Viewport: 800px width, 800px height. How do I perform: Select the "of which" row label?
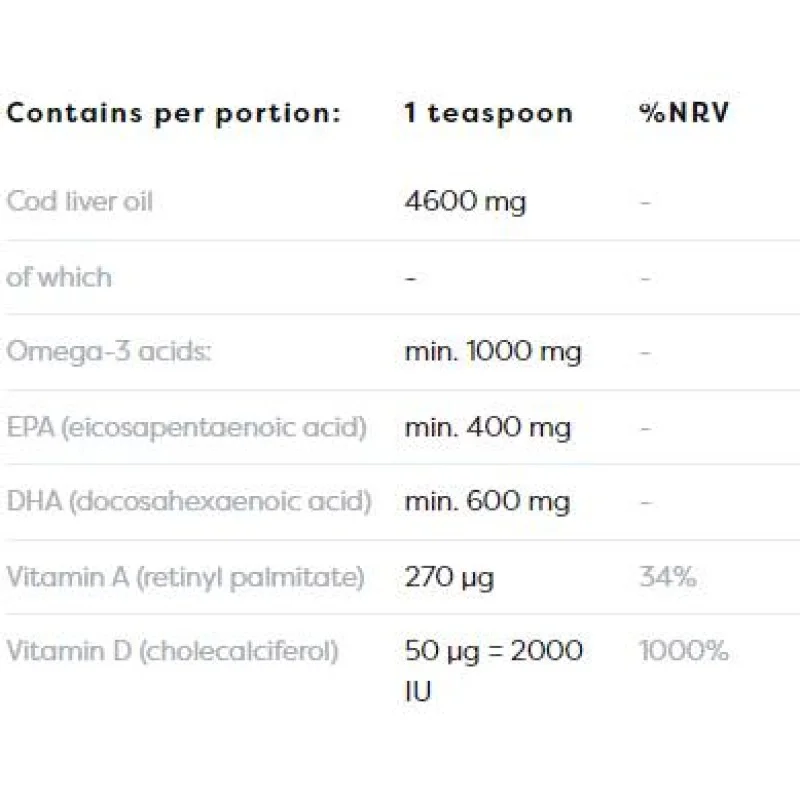click(59, 276)
